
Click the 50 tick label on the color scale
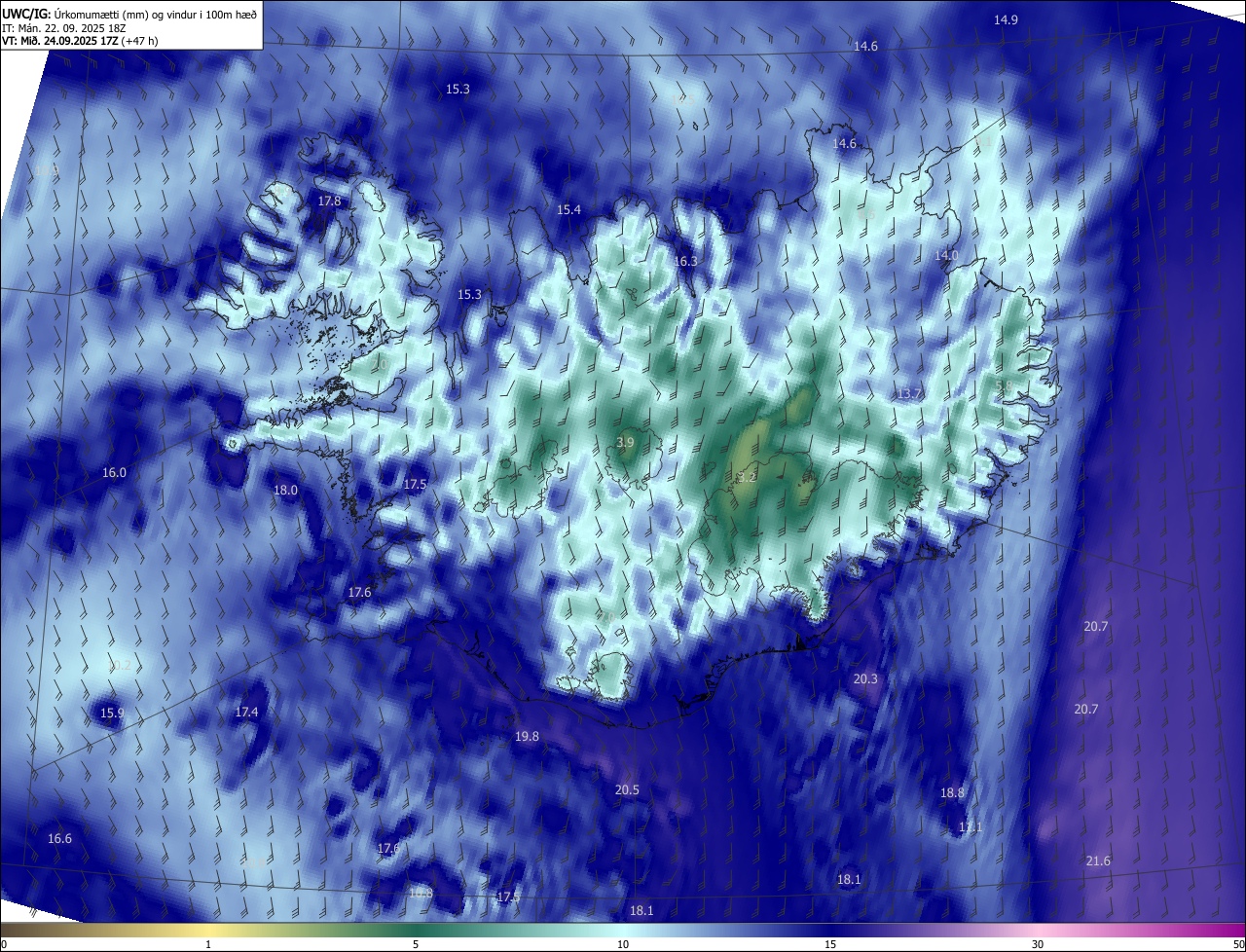1238,945
